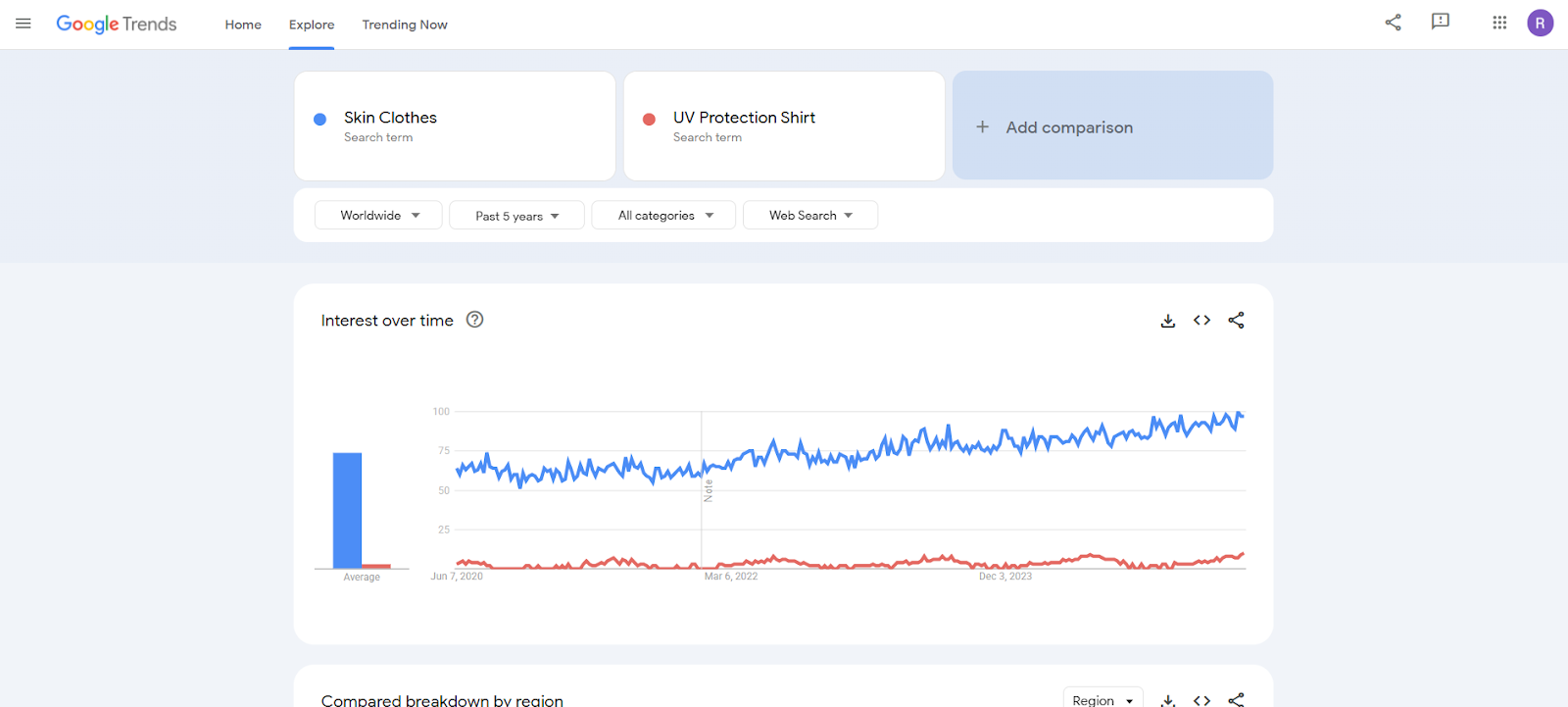This screenshot has width=1568, height=707.
Task: Open the Google apps grid
Action: click(1499, 23)
